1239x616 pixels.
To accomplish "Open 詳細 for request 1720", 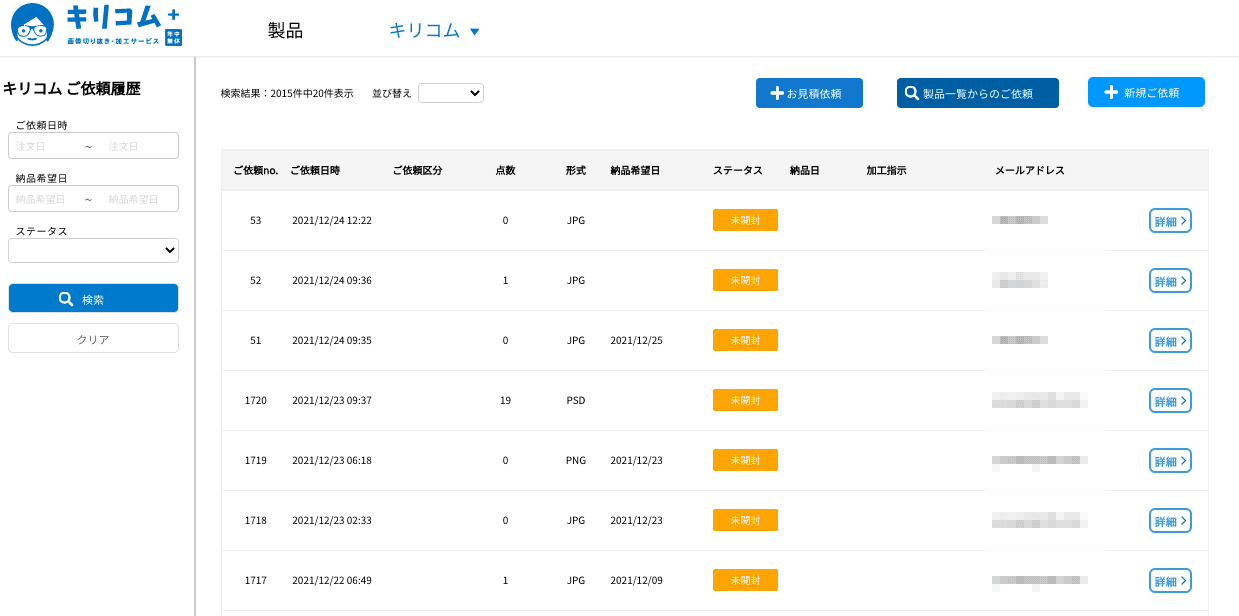I will tap(1170, 401).
